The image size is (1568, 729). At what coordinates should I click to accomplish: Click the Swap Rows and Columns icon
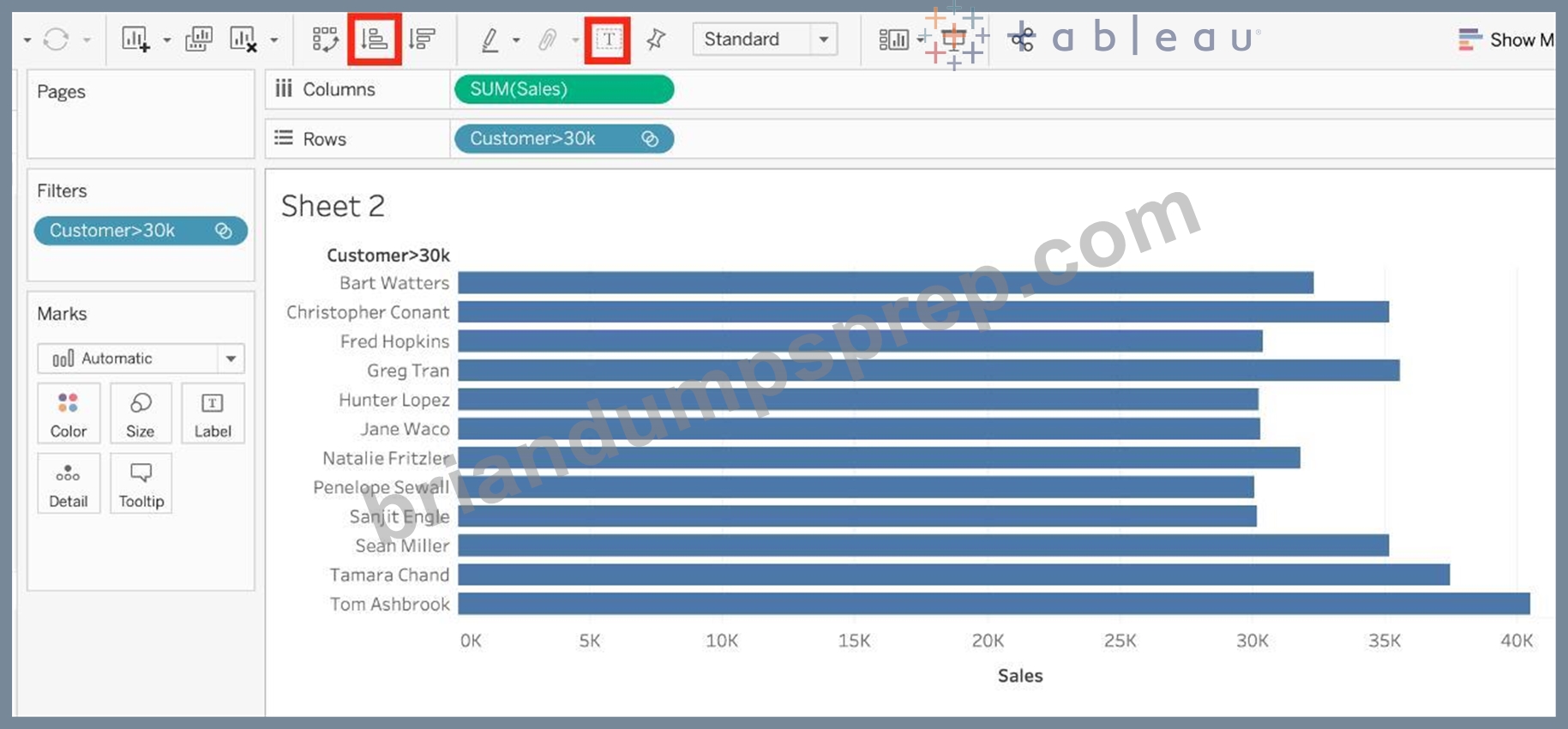coord(325,39)
